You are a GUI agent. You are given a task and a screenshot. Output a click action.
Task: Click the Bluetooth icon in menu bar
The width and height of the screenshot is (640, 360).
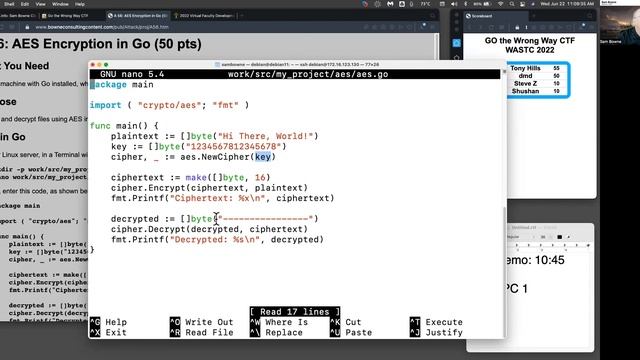(465, 4)
